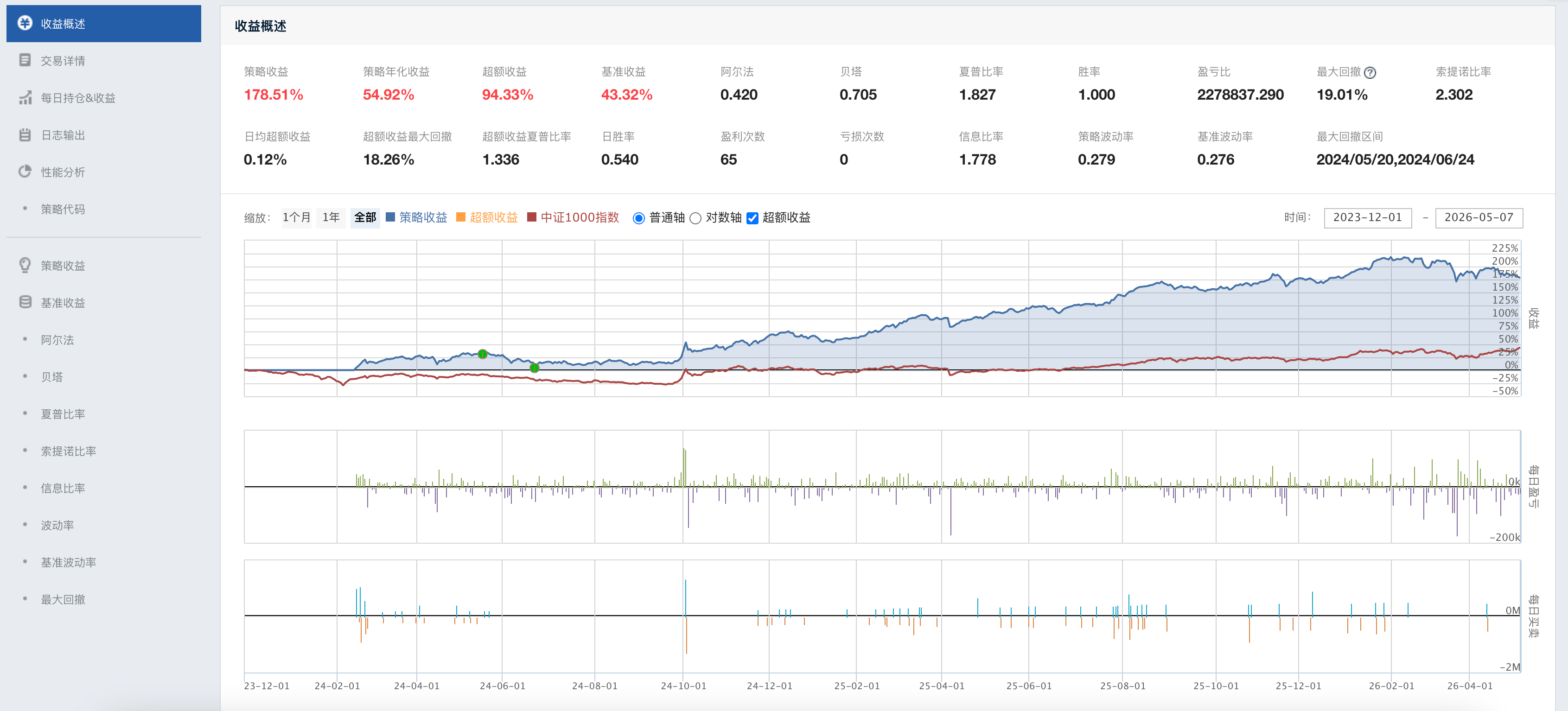Viewport: 1568px width, 711px height.
Task: Click 超额收益夏普比率 value 1.336
Action: (x=501, y=160)
